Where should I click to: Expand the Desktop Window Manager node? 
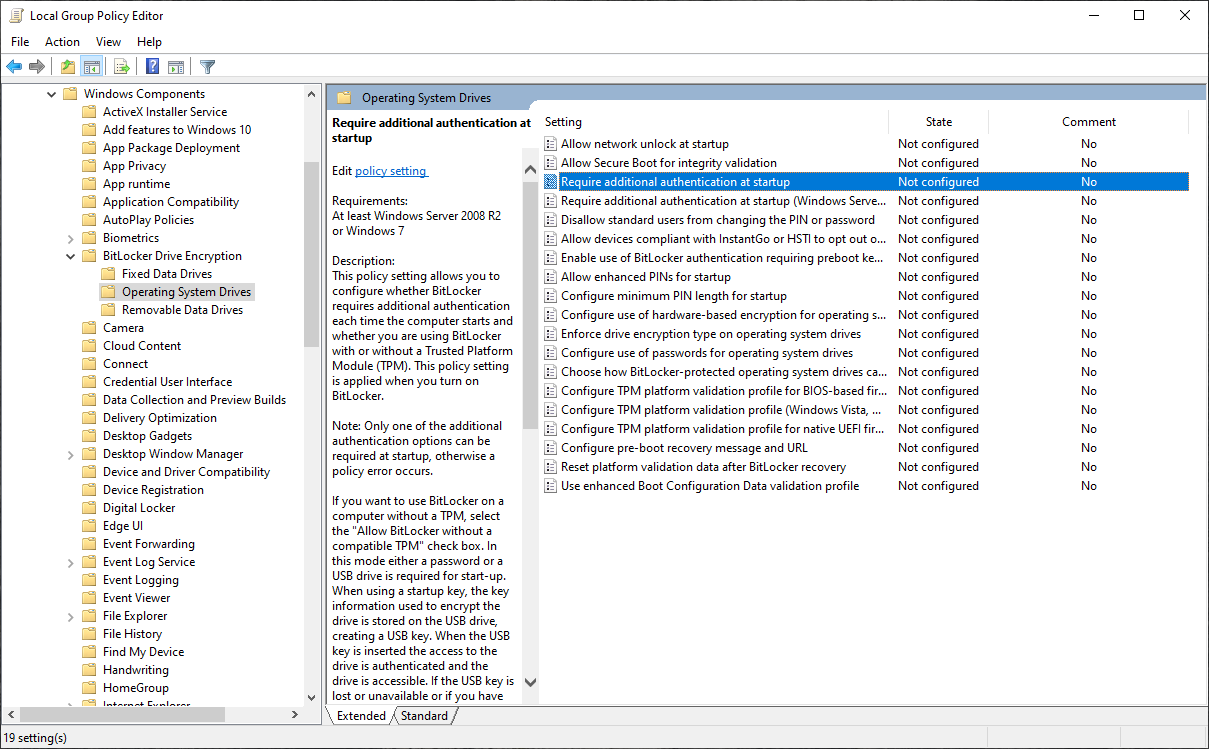pos(71,454)
